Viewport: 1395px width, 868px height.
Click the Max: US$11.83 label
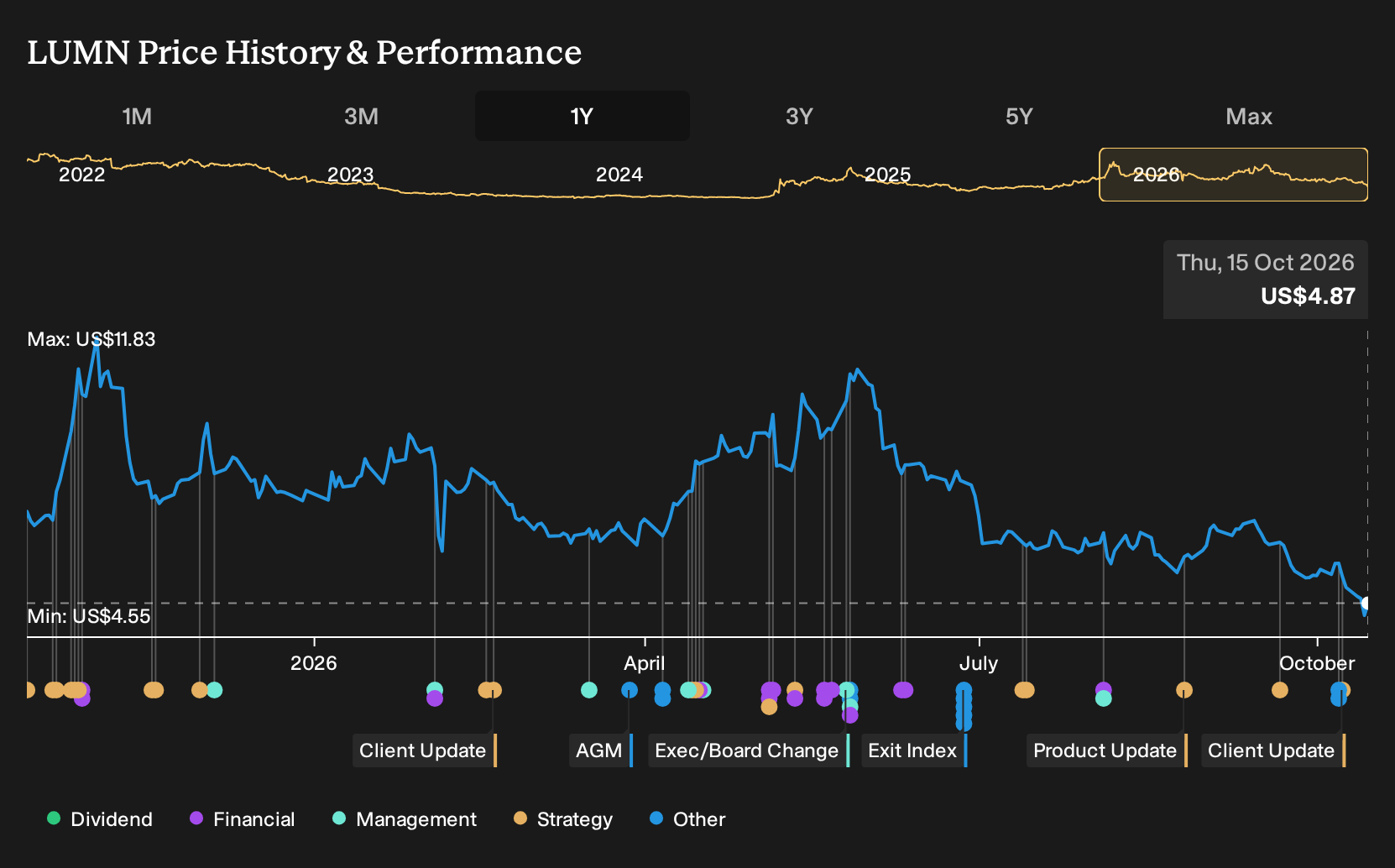(x=91, y=339)
